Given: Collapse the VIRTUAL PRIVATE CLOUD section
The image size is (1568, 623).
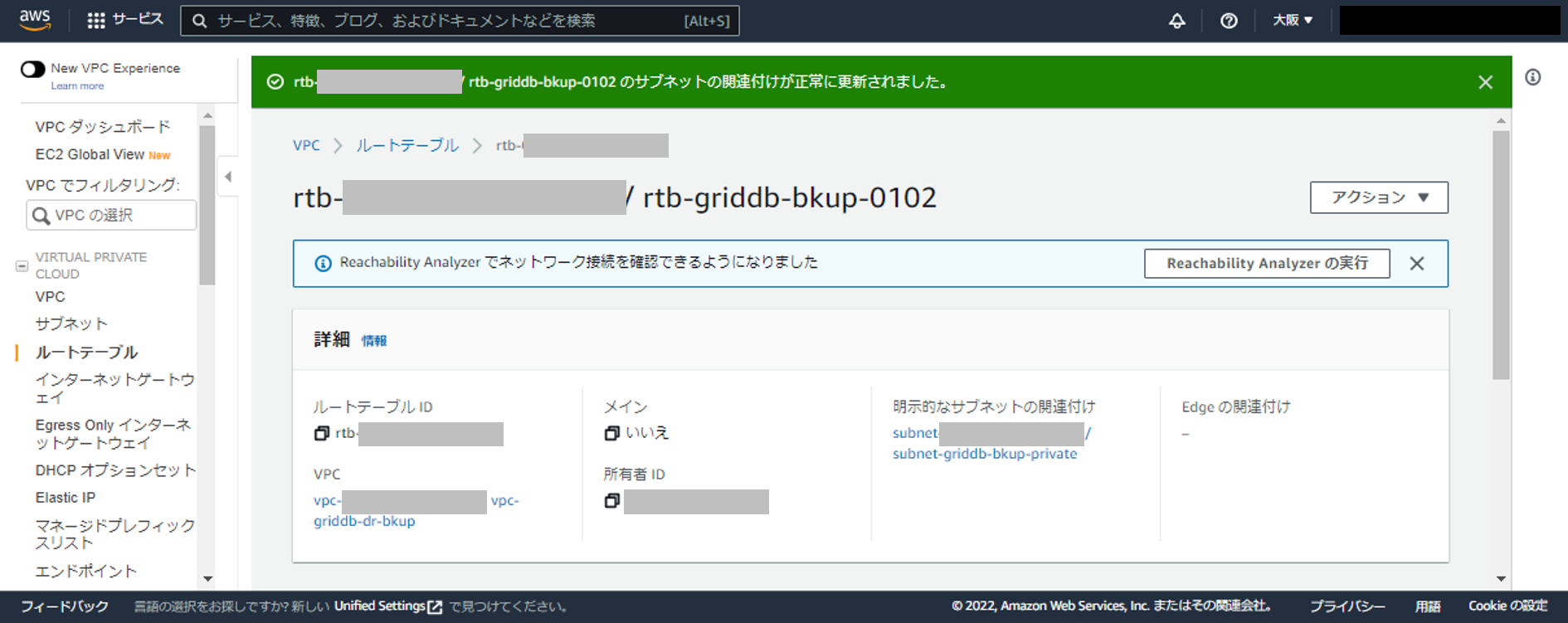Looking at the screenshot, I should point(22,266).
